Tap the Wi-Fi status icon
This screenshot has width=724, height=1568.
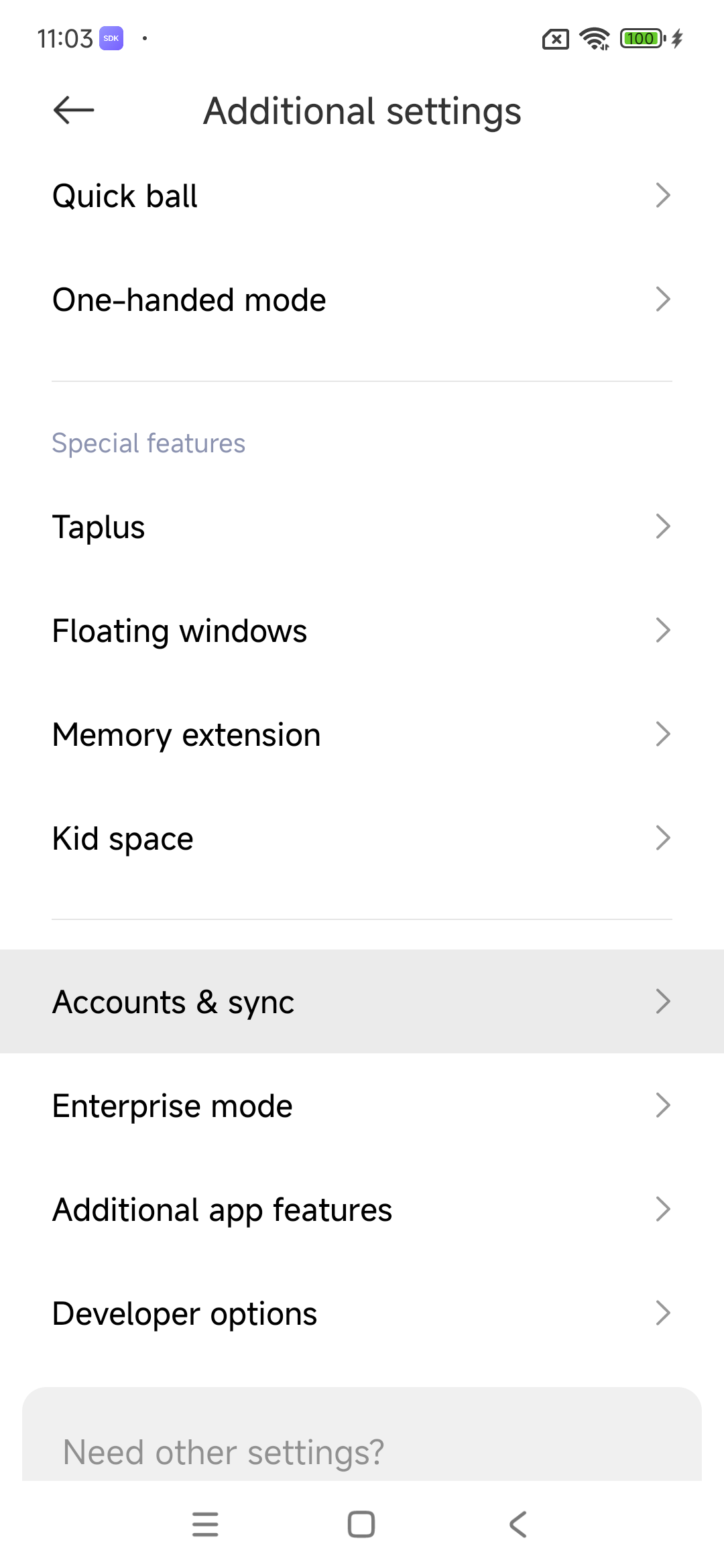[595, 39]
